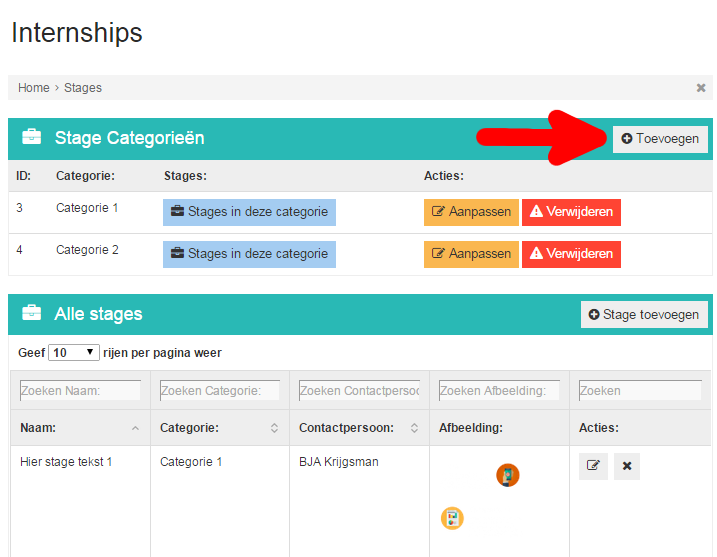The image size is (717, 557).
Task: Sort table by Contactpersoon column arrows
Action: [x=414, y=428]
